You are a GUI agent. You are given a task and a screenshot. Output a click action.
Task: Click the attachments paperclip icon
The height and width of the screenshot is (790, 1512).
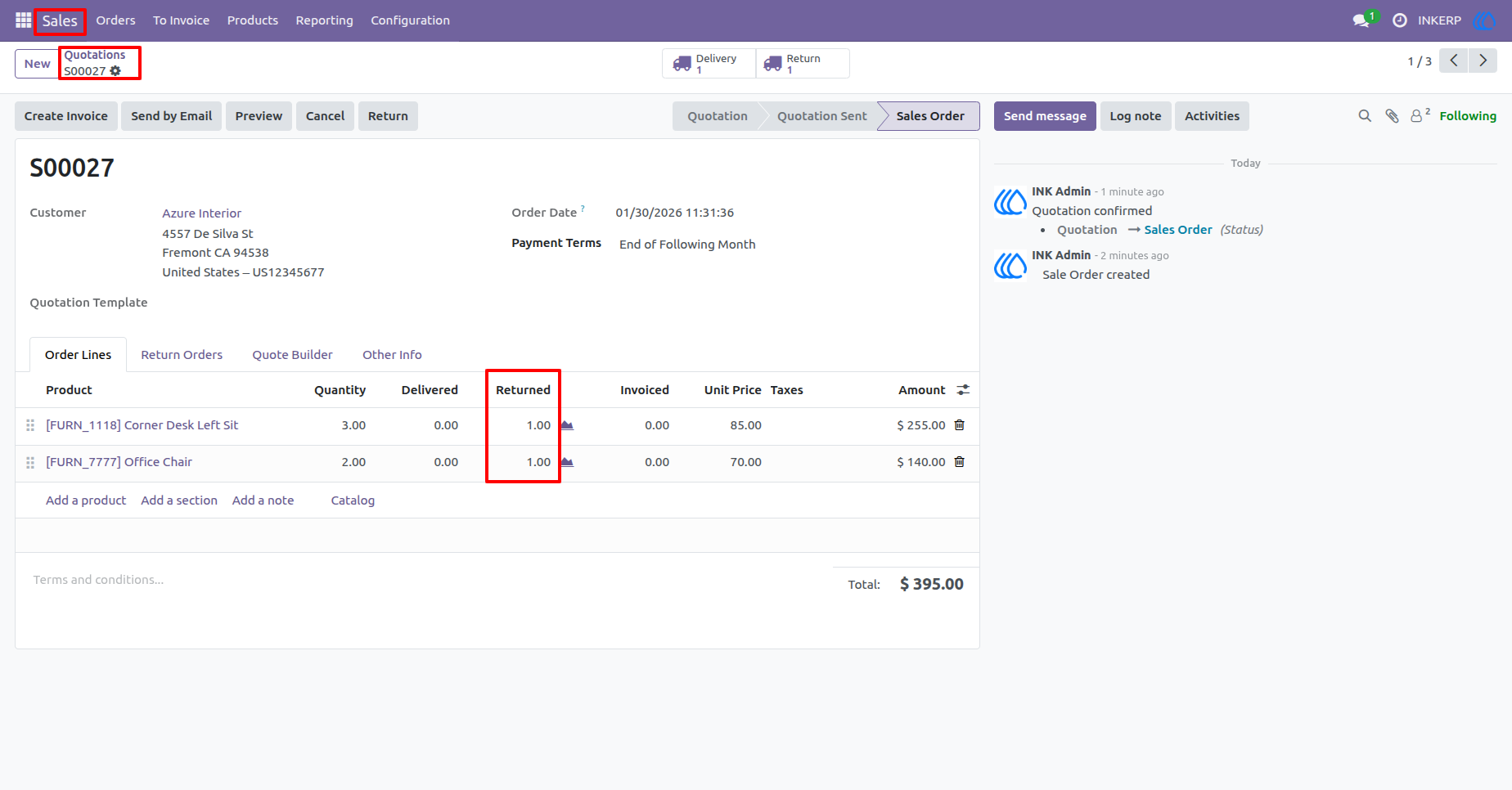(1392, 116)
